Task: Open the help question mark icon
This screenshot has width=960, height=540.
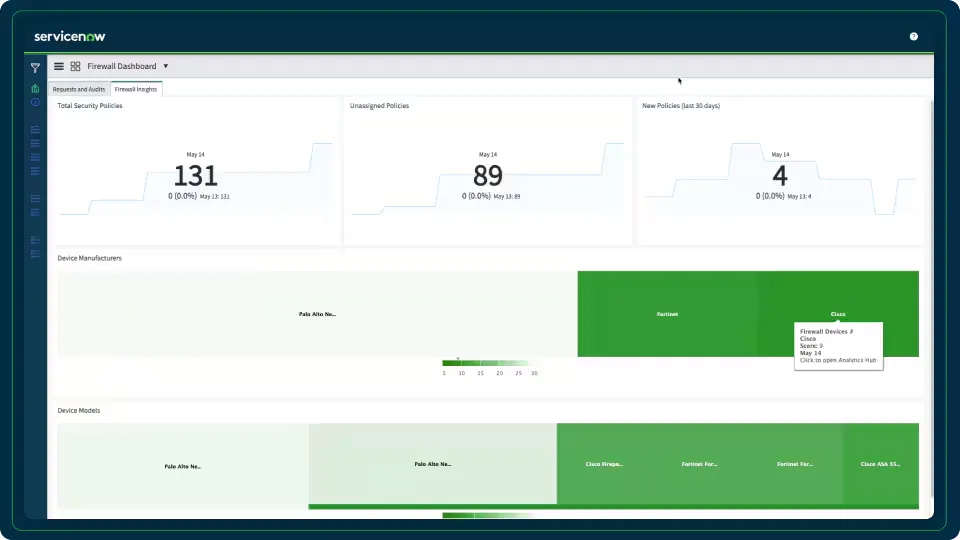Action: click(x=913, y=37)
